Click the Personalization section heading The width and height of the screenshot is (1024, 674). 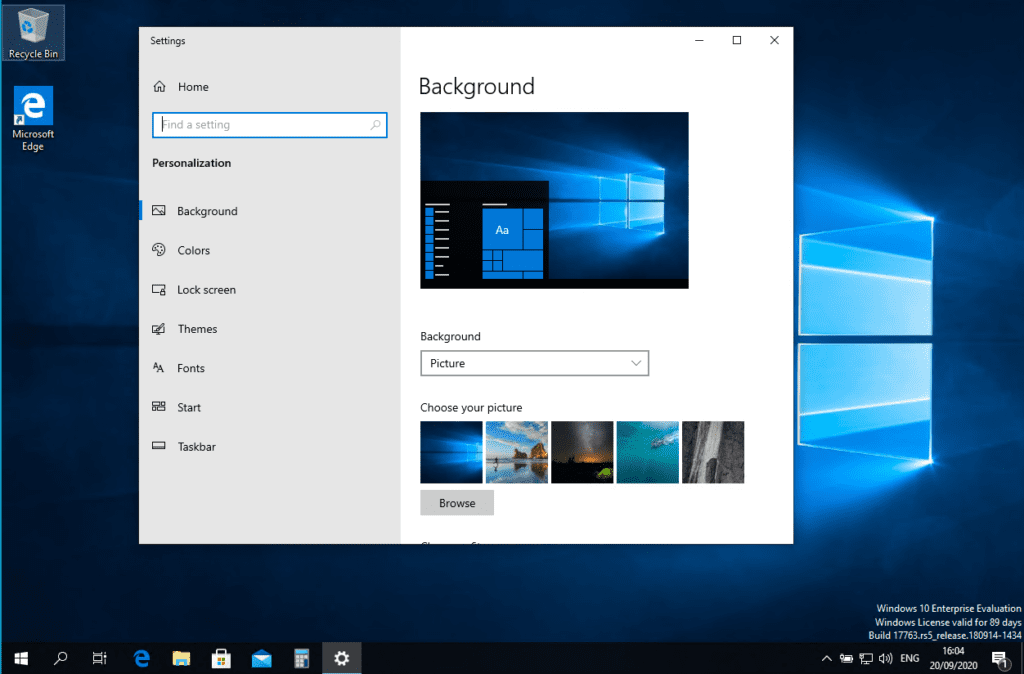pyautogui.click(x=191, y=163)
